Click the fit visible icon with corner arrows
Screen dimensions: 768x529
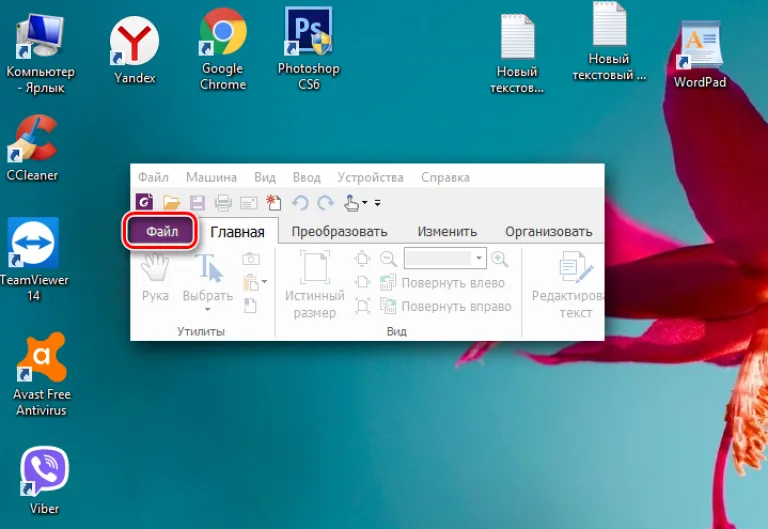[362, 306]
